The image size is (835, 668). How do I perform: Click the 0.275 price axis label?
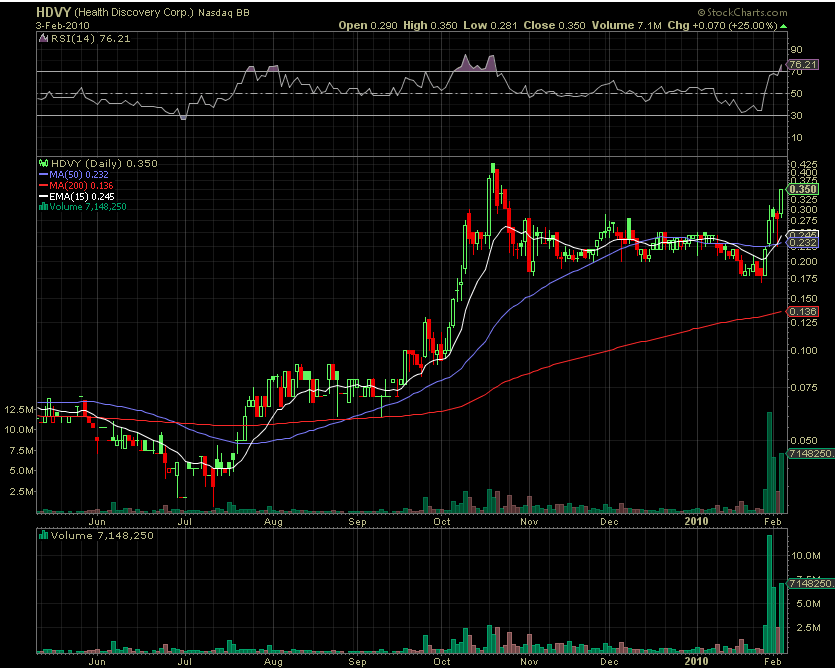point(804,221)
